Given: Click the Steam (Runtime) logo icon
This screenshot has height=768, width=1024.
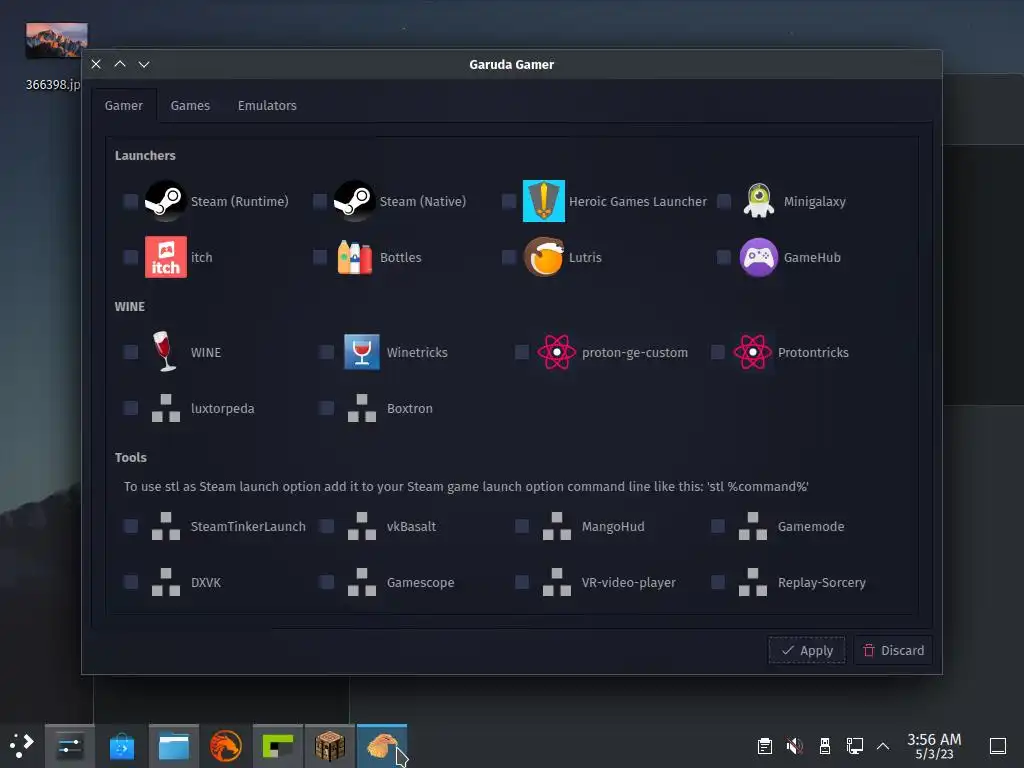Looking at the screenshot, I should pyautogui.click(x=165, y=201).
